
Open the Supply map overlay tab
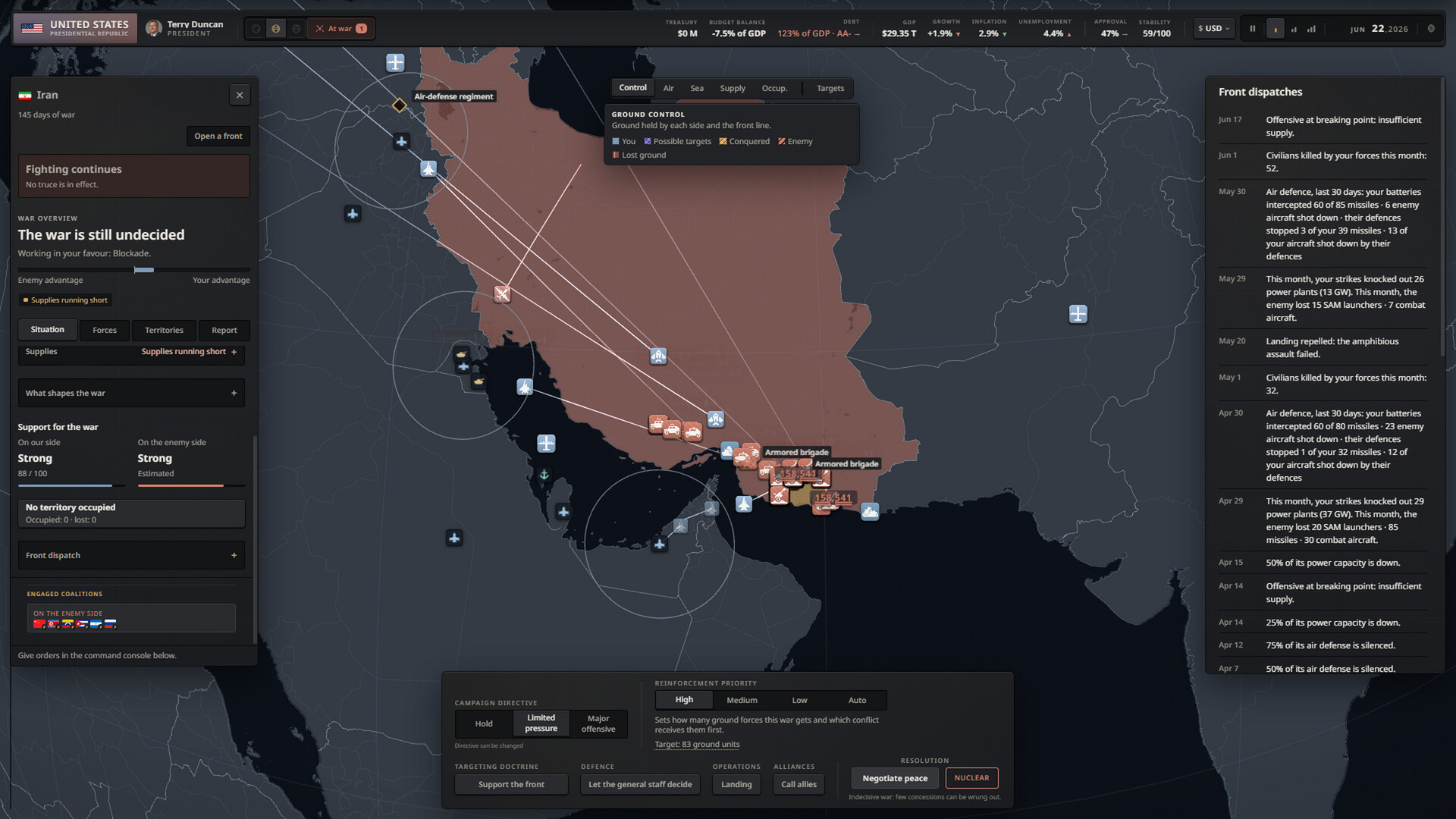click(x=733, y=88)
